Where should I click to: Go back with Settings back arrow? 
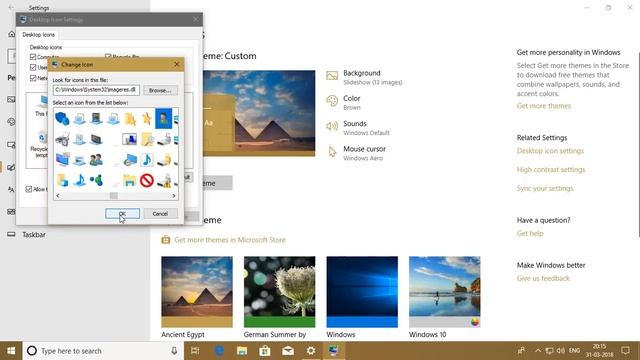click(x=11, y=7)
